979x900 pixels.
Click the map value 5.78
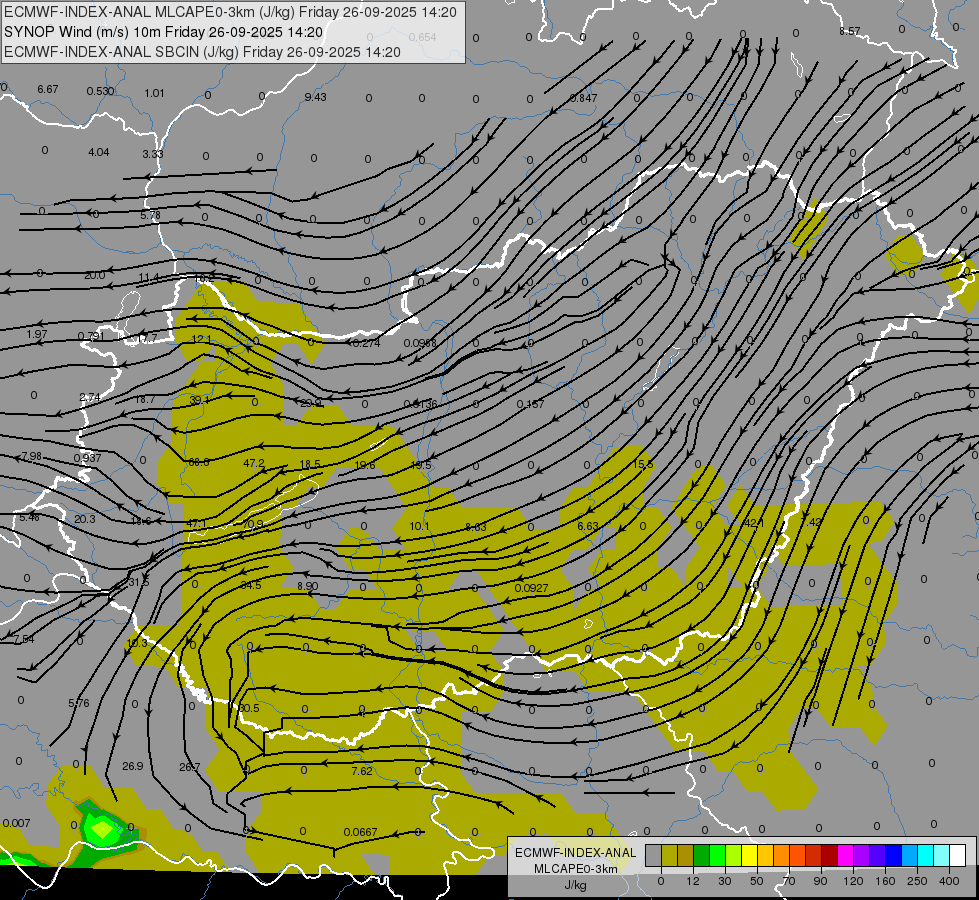pos(150,215)
